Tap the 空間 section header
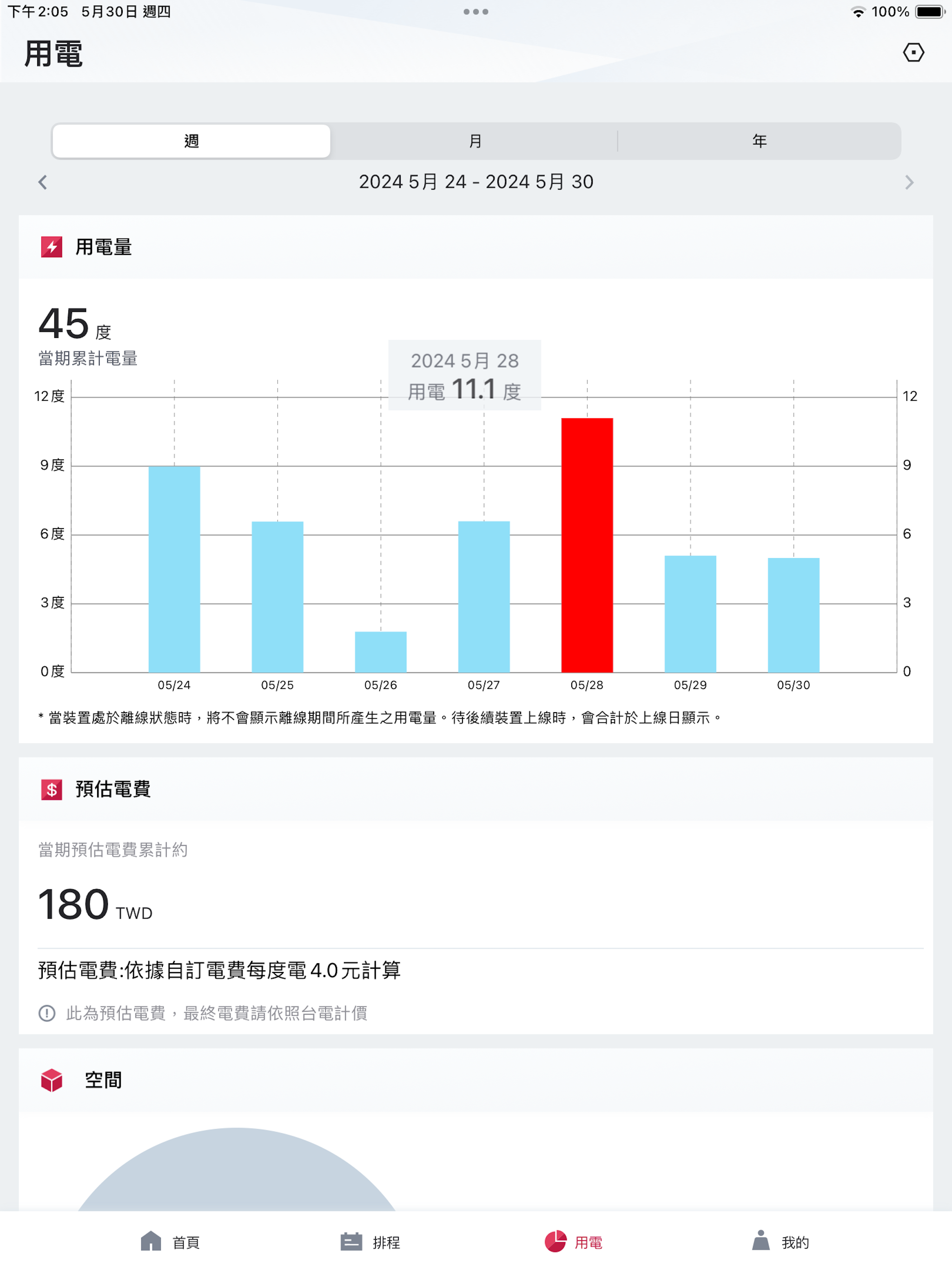Image resolution: width=952 pixels, height=1270 pixels. [x=476, y=1080]
